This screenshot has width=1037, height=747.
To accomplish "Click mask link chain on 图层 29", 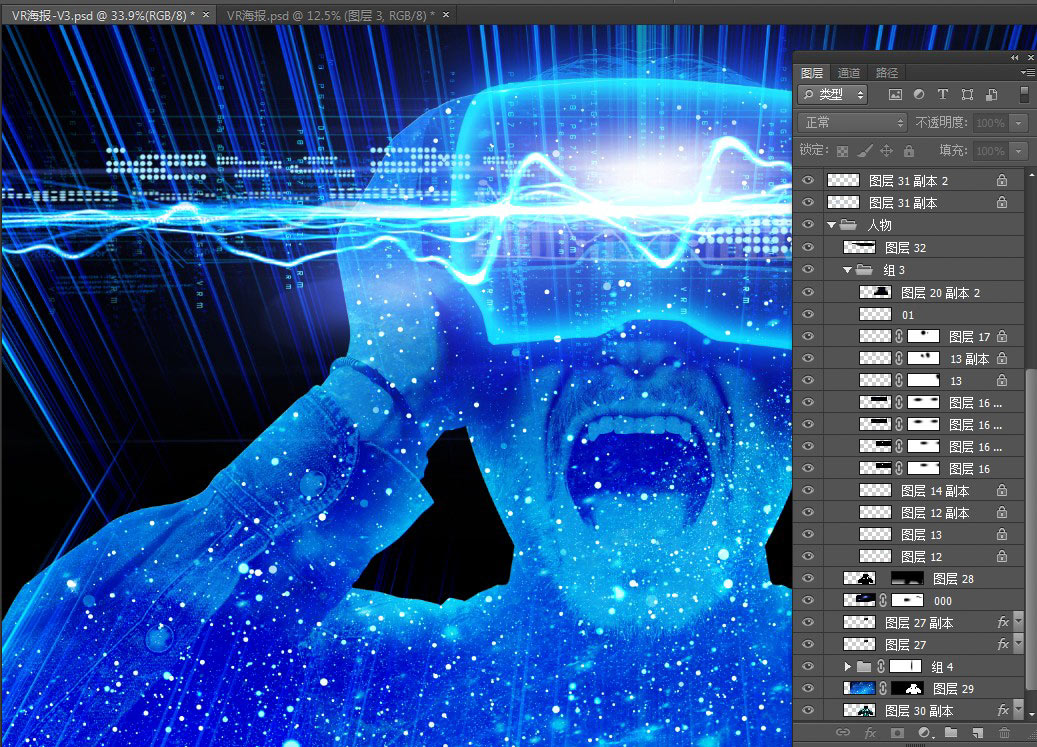I will [883, 689].
